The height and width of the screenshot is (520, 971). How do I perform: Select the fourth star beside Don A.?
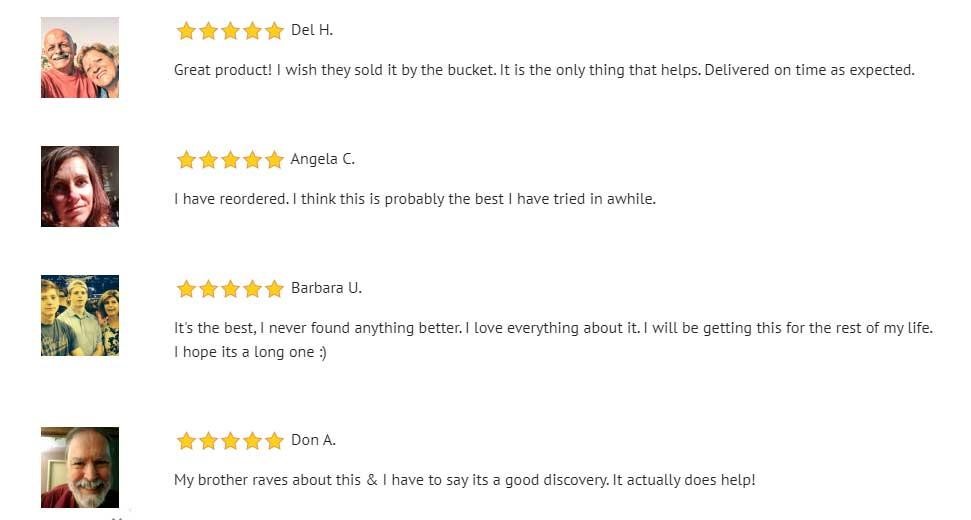click(252, 441)
